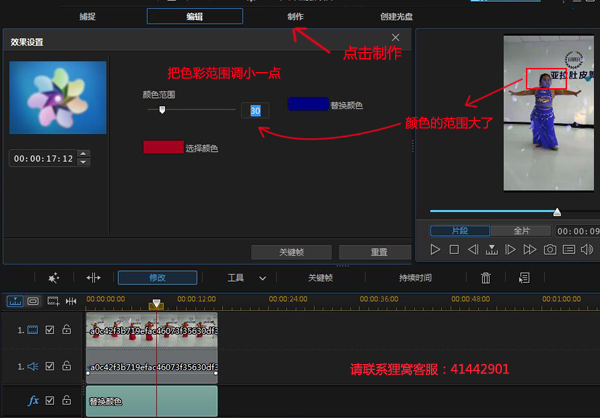The height and width of the screenshot is (418, 600).
Task: Click the 00:00:48:00 mark on timeline ruler
Action: point(470,299)
